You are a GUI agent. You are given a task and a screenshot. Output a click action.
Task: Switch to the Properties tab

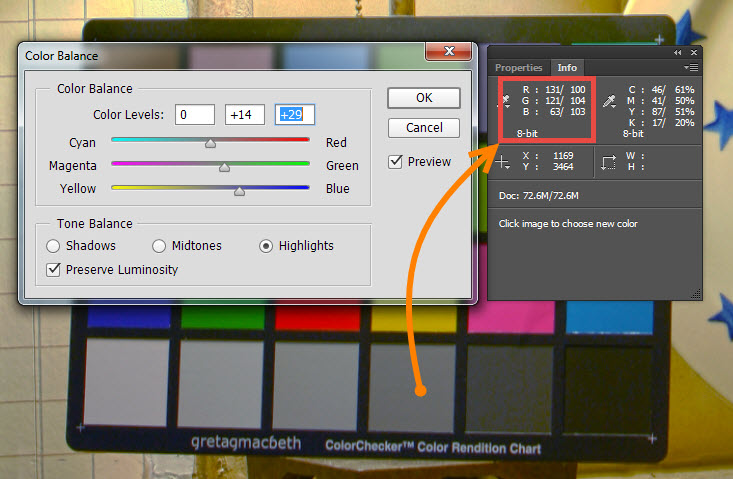(x=518, y=68)
